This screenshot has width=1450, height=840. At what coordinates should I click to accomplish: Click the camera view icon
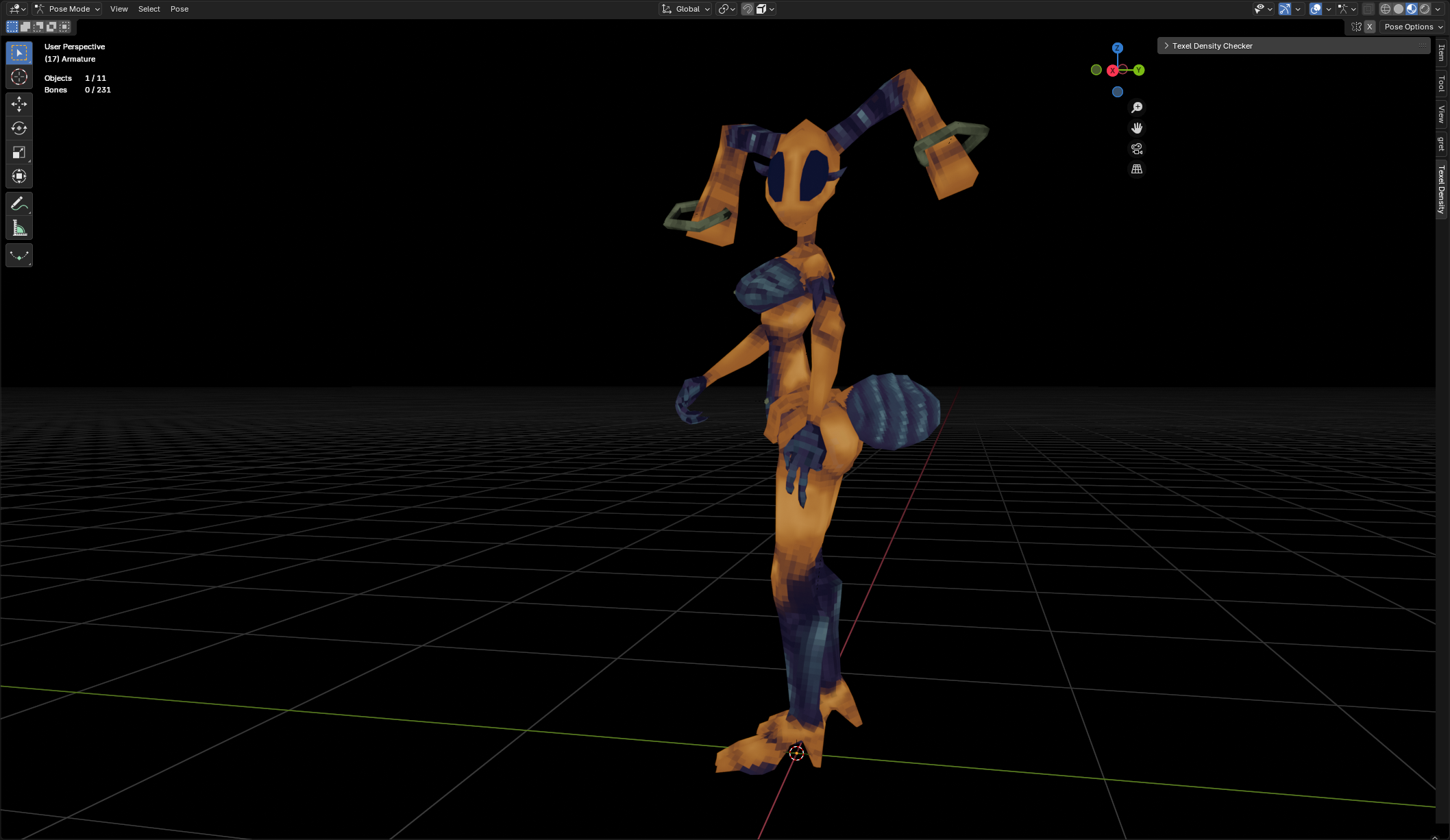tap(1137, 149)
